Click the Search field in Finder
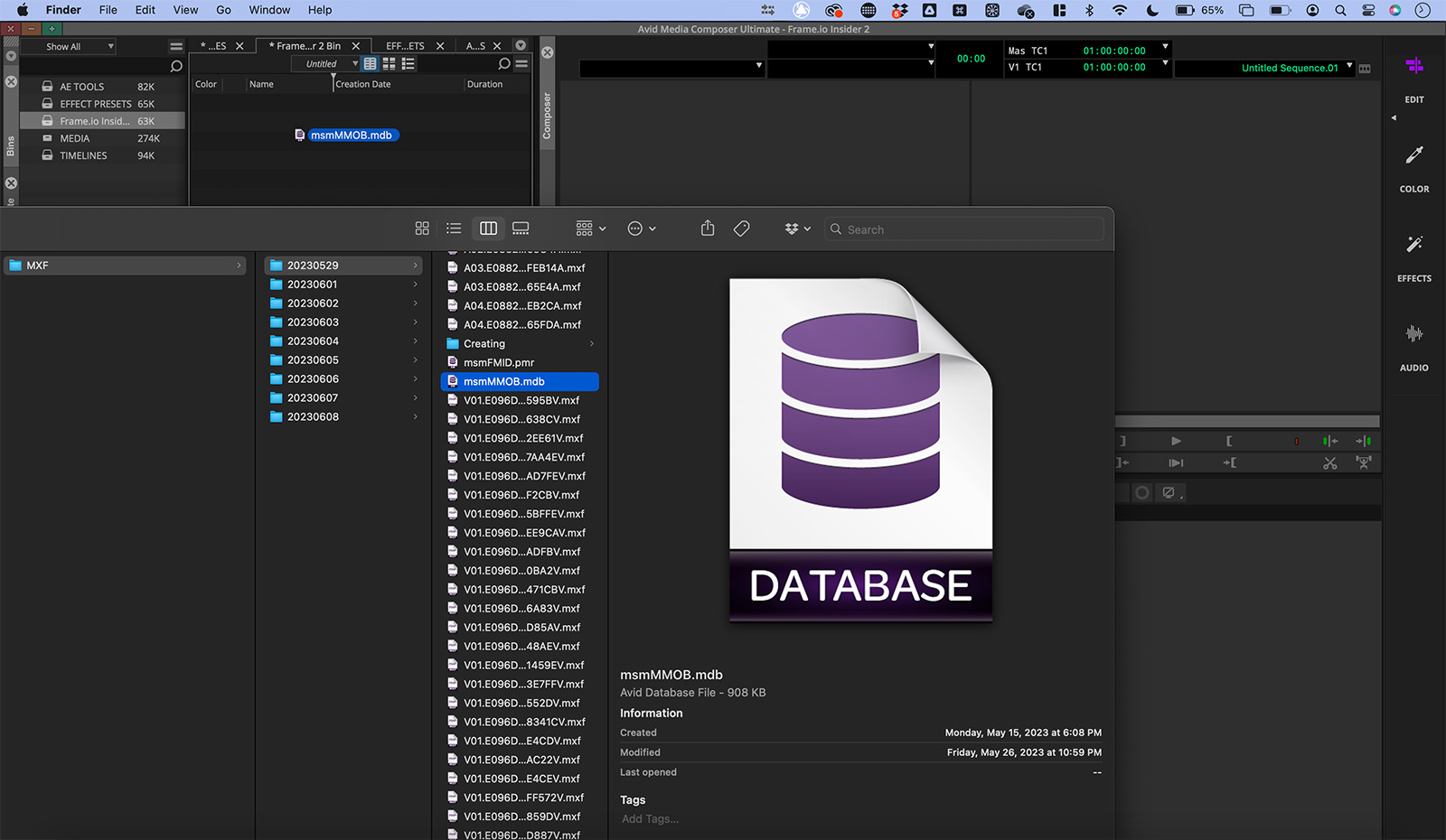The height and width of the screenshot is (840, 1446). click(964, 229)
